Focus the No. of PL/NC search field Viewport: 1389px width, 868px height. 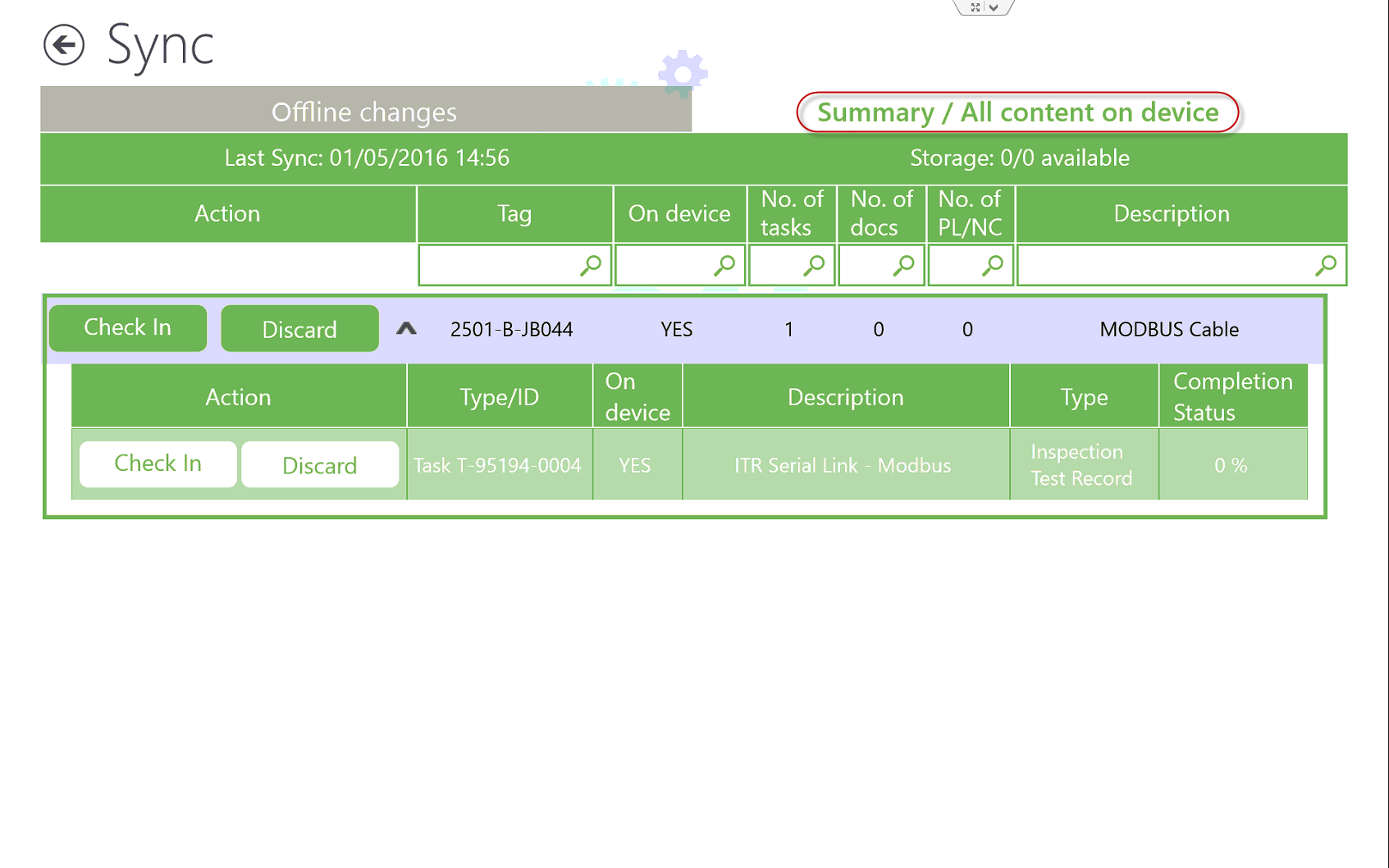pos(971,265)
